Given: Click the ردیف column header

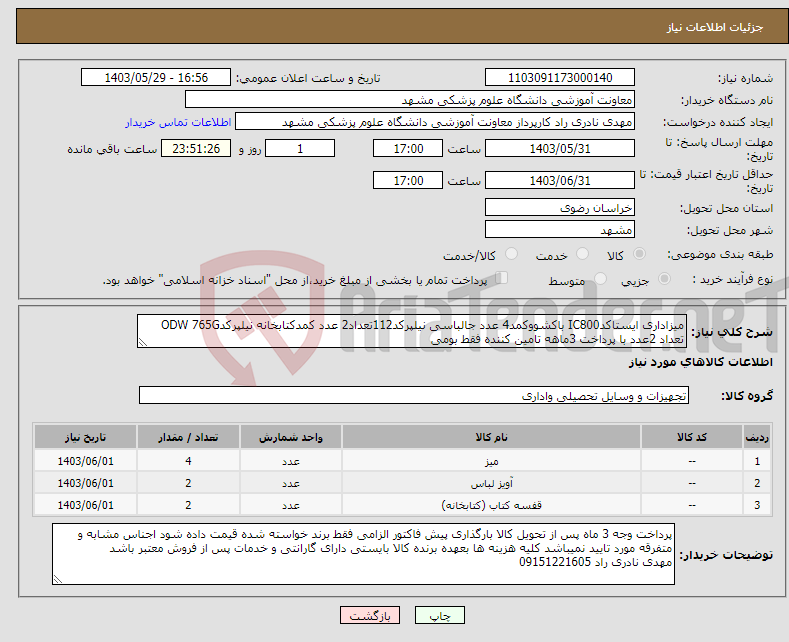Looking at the screenshot, I should (x=757, y=437).
